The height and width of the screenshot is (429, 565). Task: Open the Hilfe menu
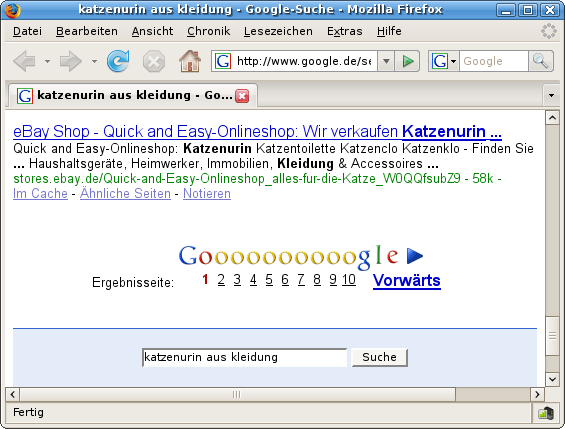point(389,31)
